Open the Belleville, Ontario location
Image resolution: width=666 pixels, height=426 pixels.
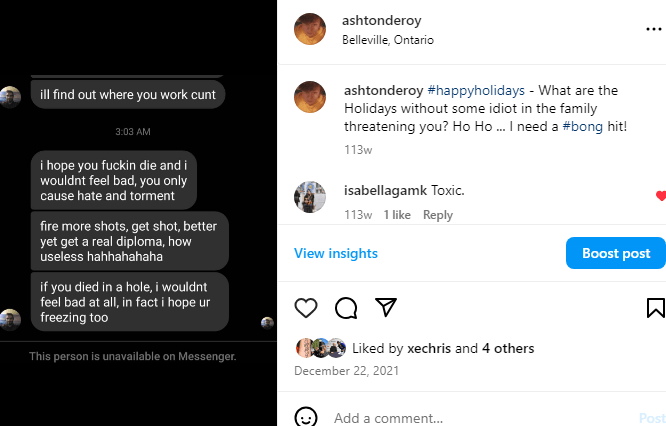(x=388, y=40)
